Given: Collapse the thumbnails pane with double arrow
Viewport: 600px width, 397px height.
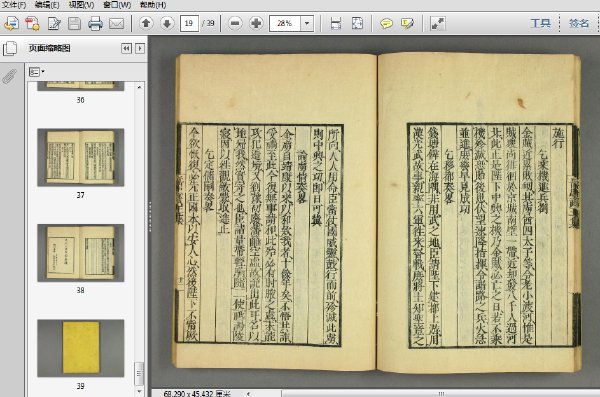Looking at the screenshot, I should (x=126, y=48).
